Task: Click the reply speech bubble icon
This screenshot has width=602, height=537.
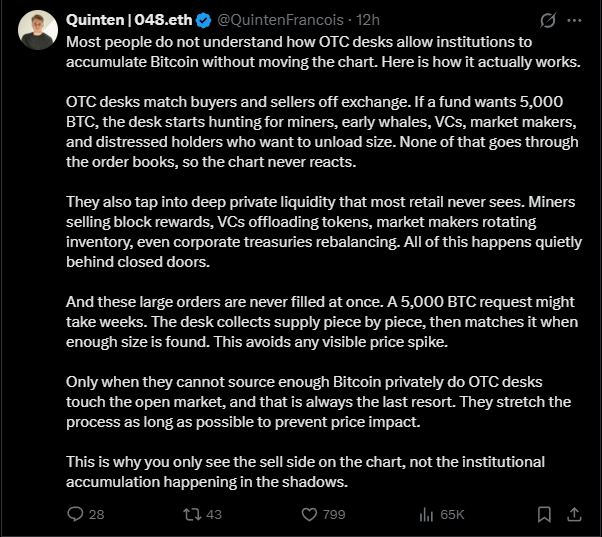Action: point(74,514)
